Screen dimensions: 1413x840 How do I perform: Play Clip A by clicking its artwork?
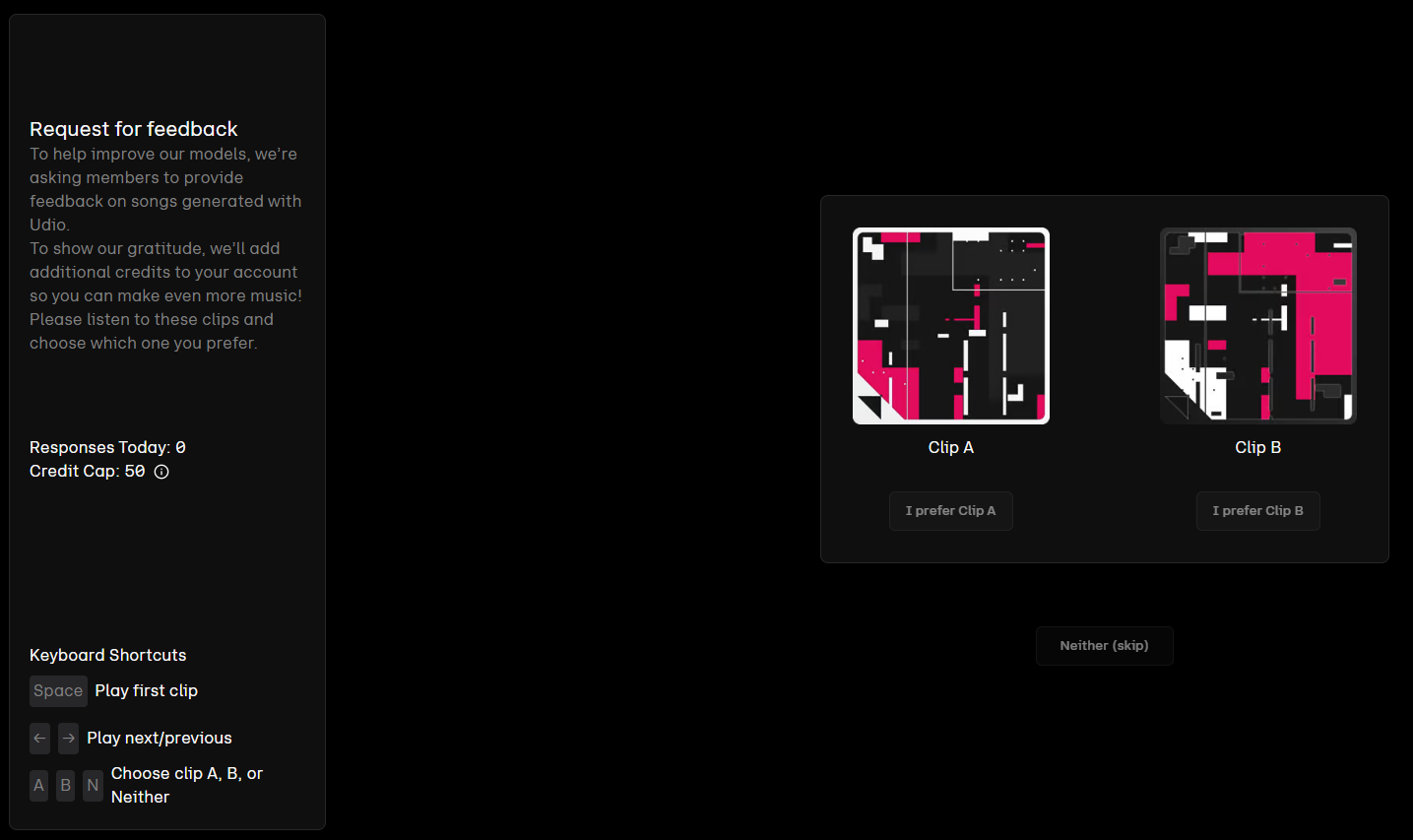pos(950,326)
